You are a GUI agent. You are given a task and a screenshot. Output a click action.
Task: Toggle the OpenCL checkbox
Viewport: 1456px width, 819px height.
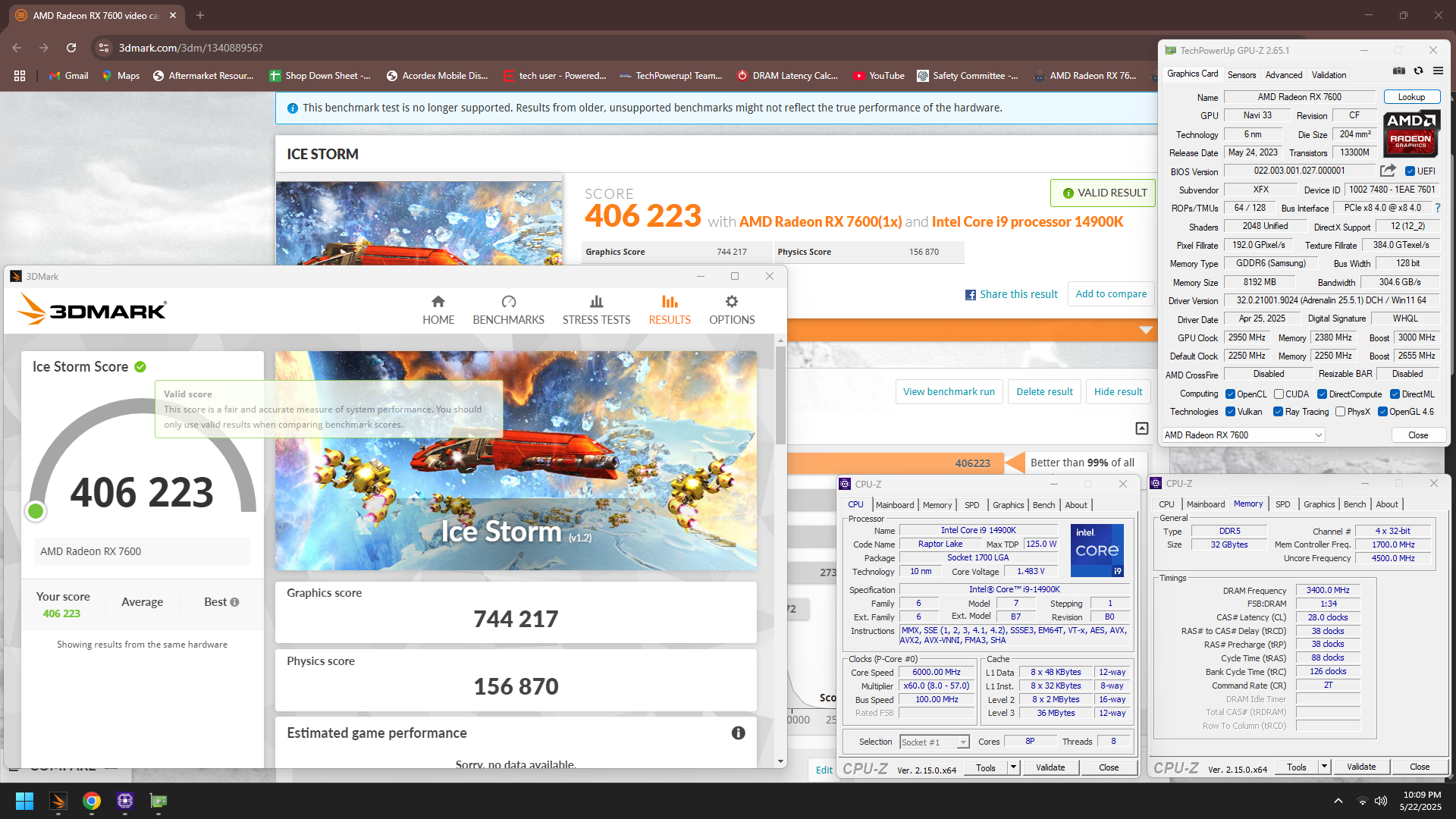pyautogui.click(x=1230, y=394)
